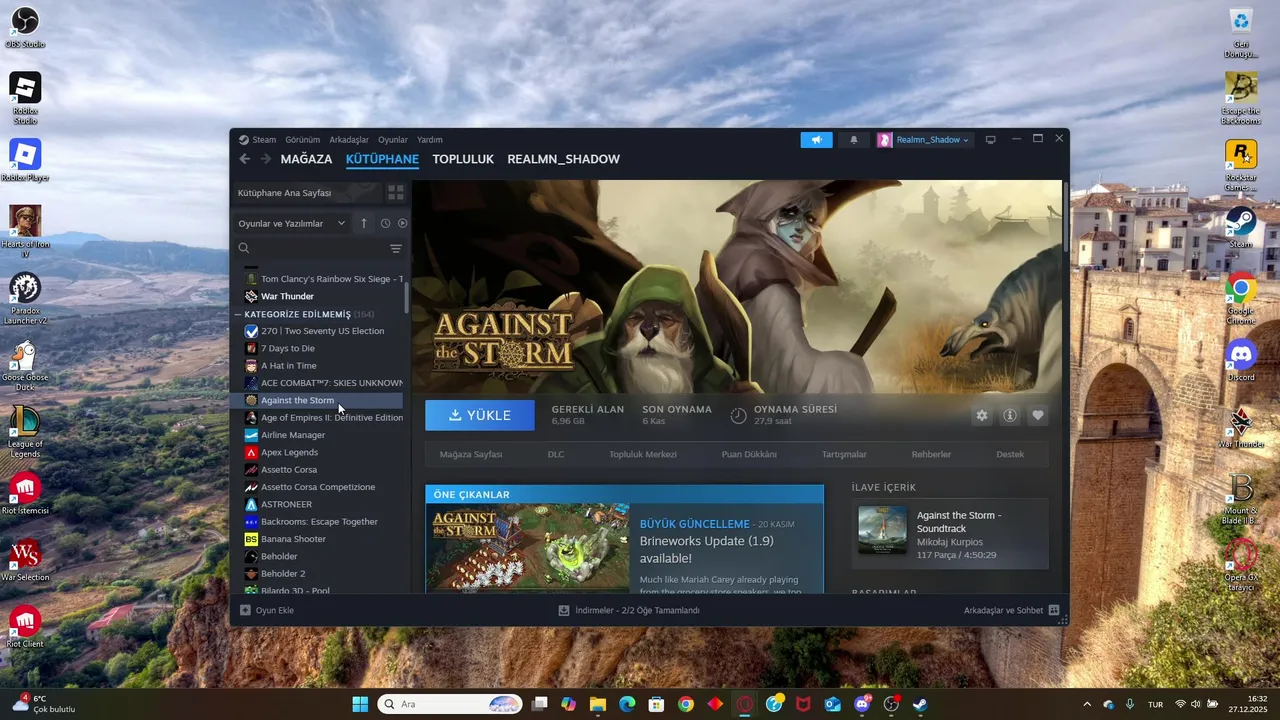Screen dimensions: 1280x720
Task: Open Against the Storm Soundtrack cover
Action: tap(883, 530)
